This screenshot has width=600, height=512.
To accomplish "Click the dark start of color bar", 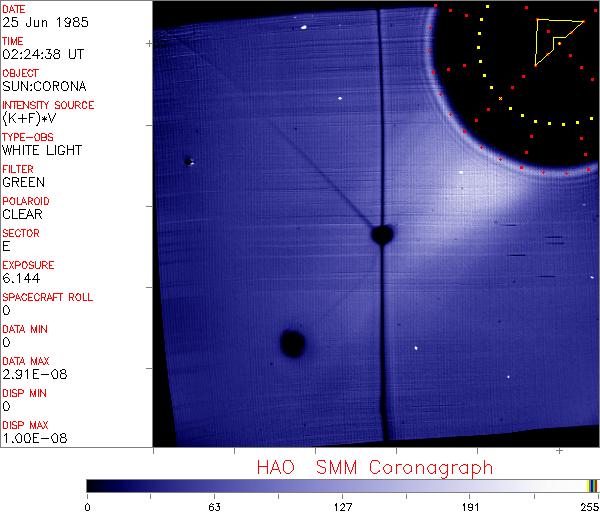I will (92, 485).
